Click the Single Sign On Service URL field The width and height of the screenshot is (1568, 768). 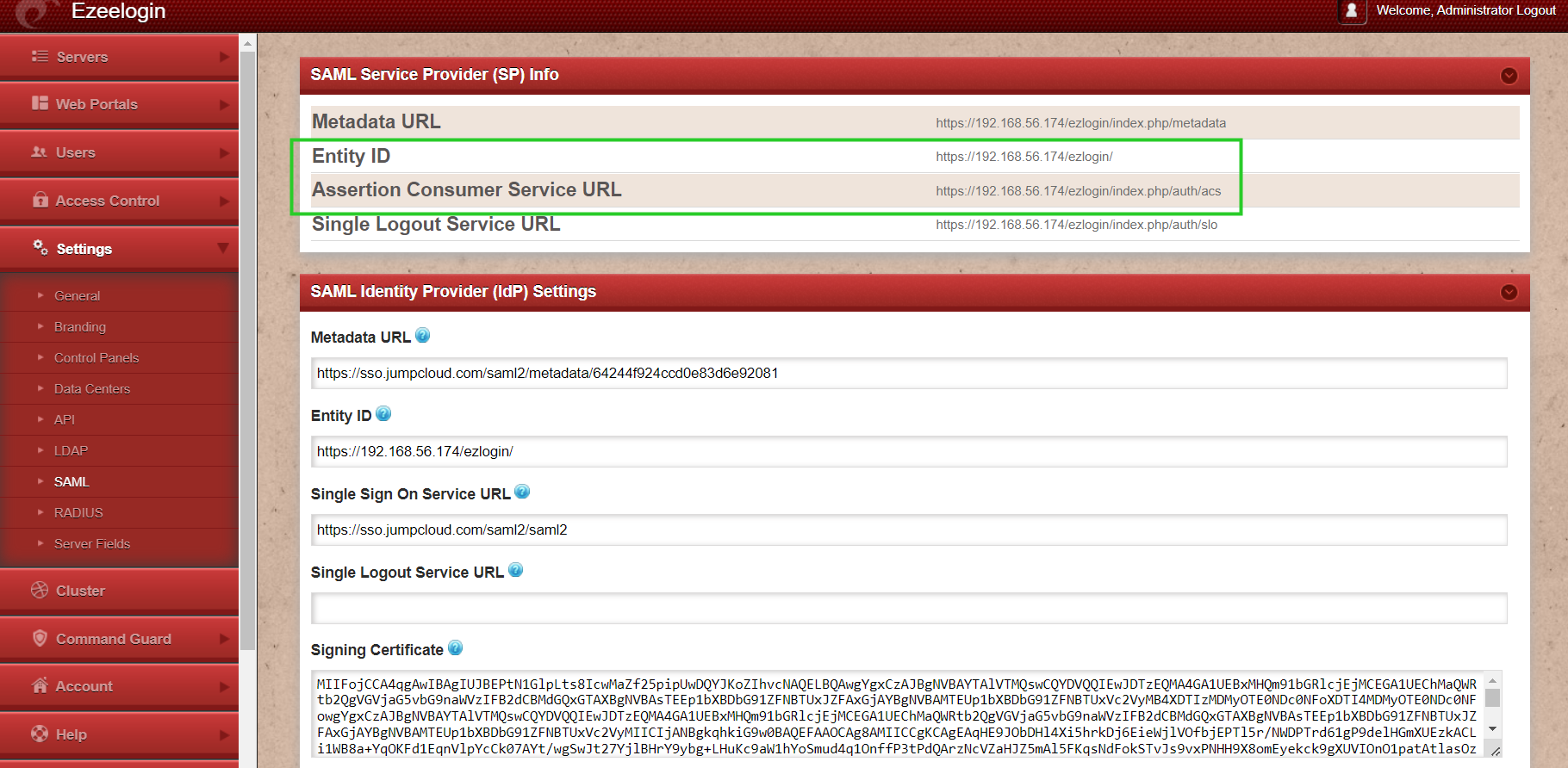click(x=909, y=530)
